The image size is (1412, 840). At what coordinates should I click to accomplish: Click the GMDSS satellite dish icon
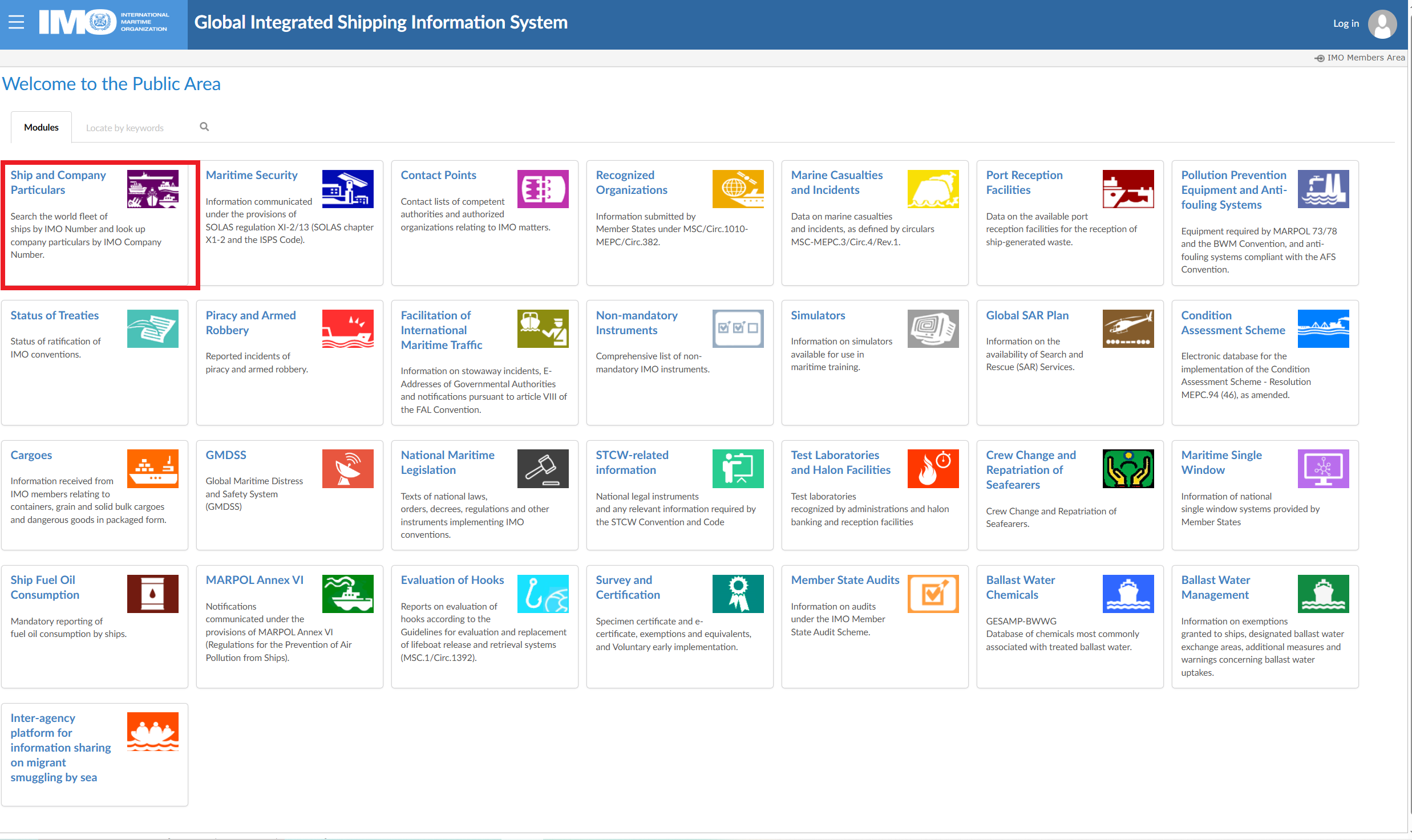pyautogui.click(x=347, y=469)
